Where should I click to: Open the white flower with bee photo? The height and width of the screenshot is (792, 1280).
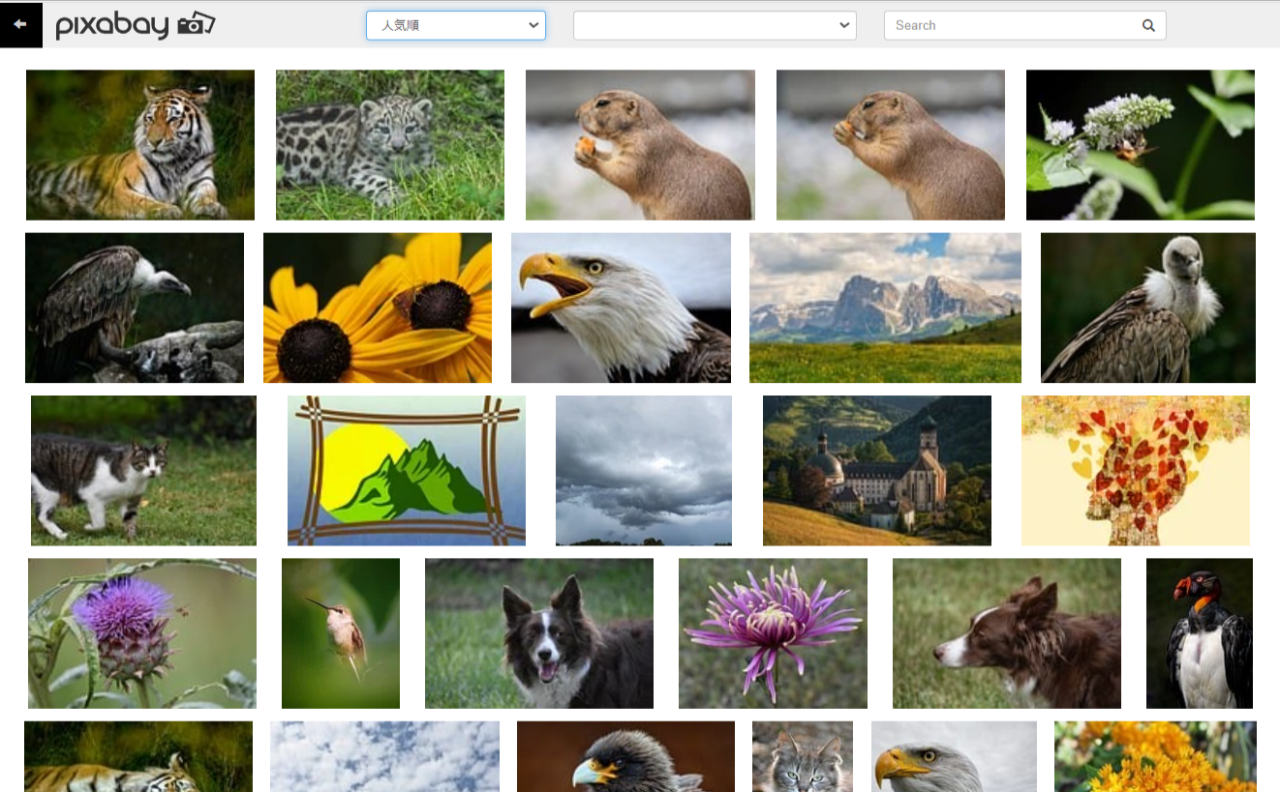click(1140, 145)
